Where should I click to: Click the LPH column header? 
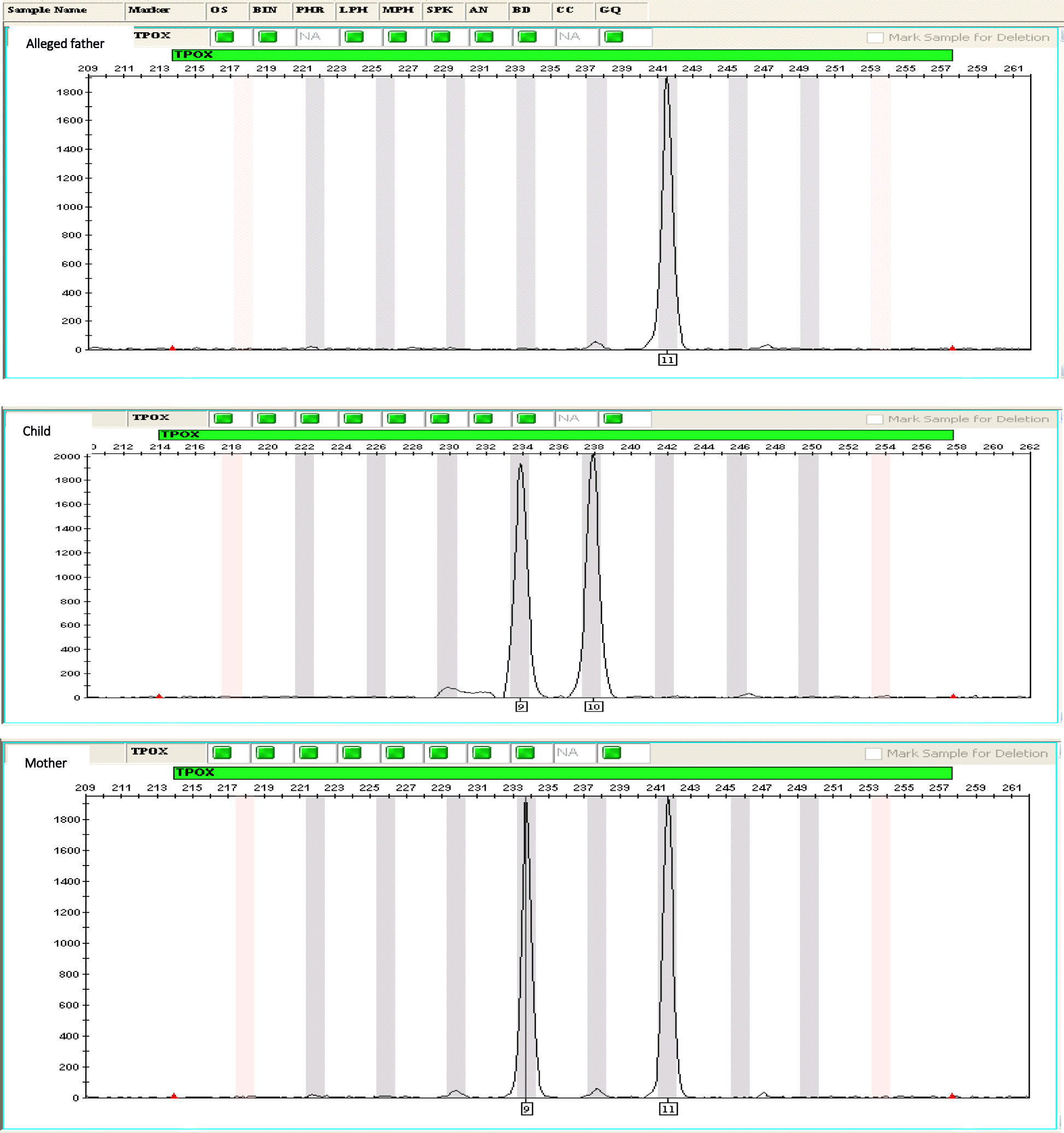358,10
